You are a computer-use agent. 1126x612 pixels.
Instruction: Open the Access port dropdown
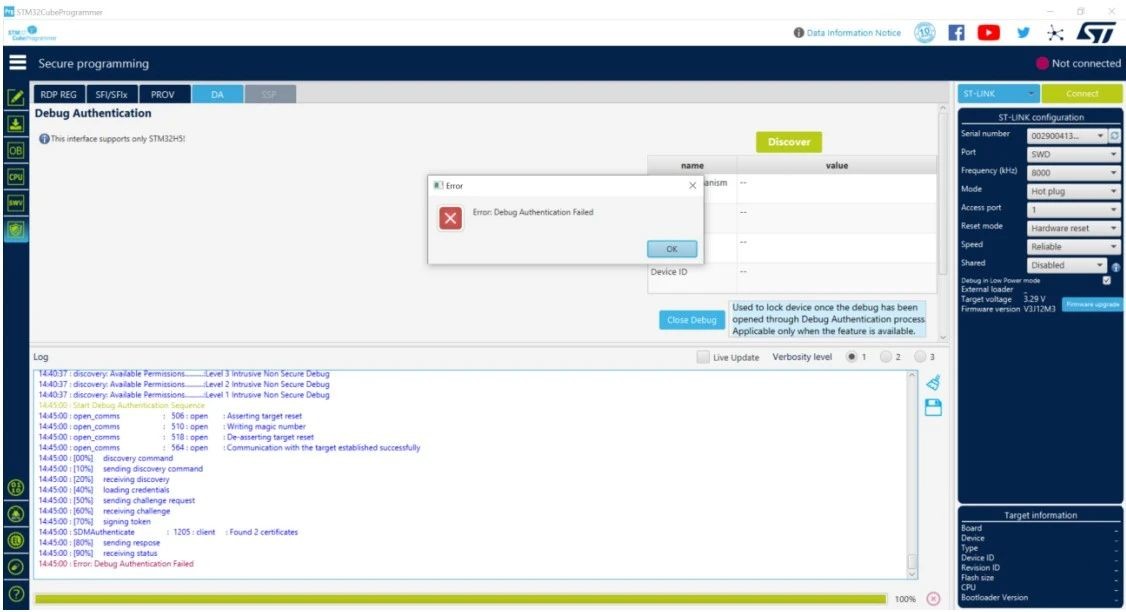[1073, 210]
